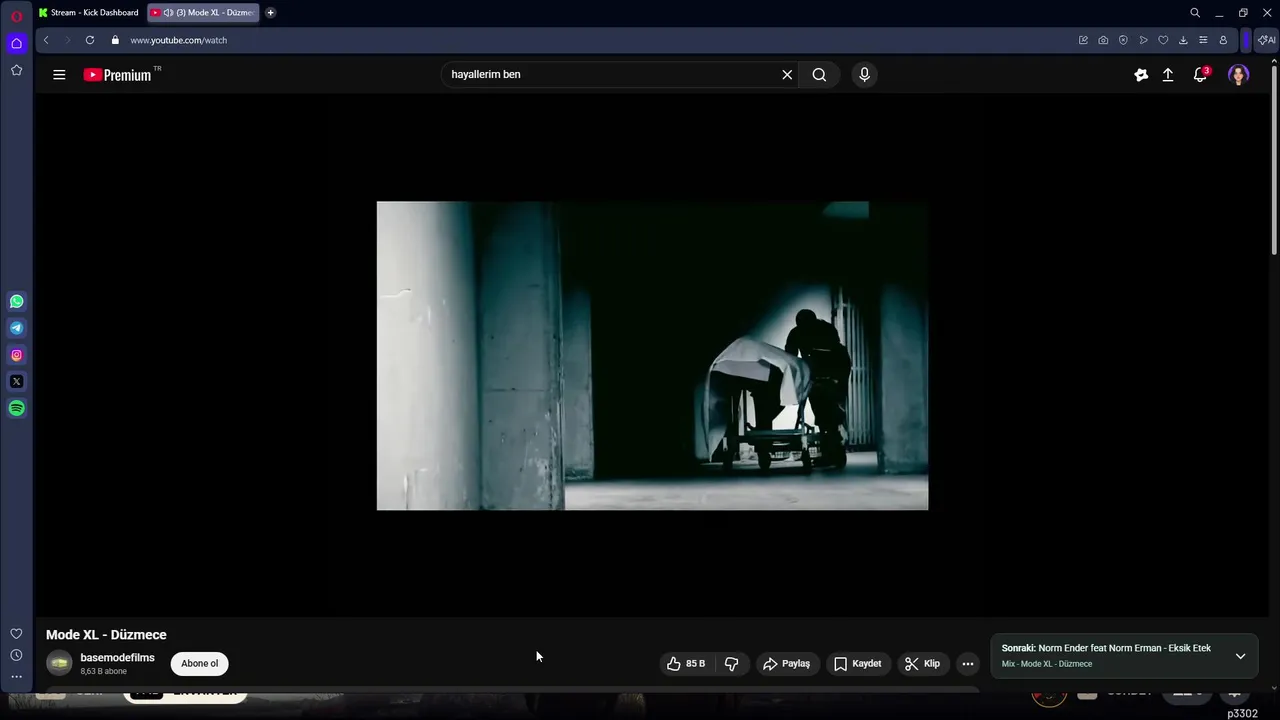Open YouTube notifications bell

click(x=1201, y=74)
